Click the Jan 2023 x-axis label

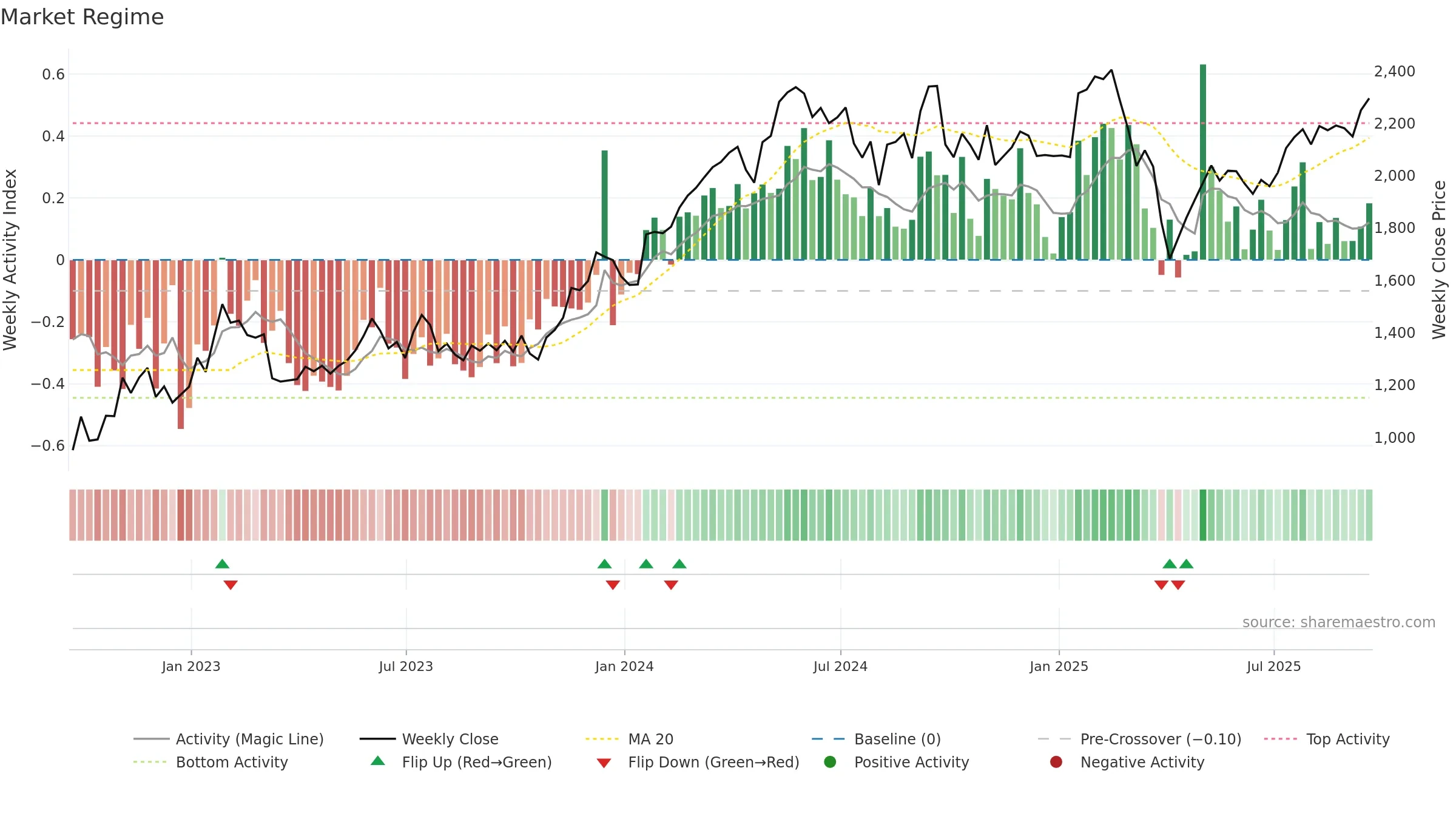click(191, 666)
